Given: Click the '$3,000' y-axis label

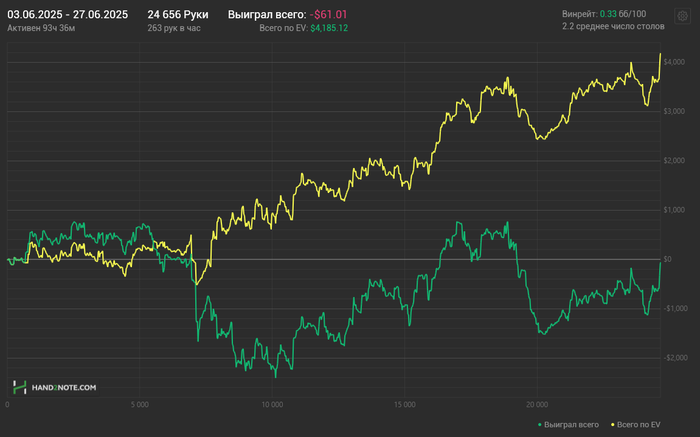Looking at the screenshot, I should (x=674, y=111).
